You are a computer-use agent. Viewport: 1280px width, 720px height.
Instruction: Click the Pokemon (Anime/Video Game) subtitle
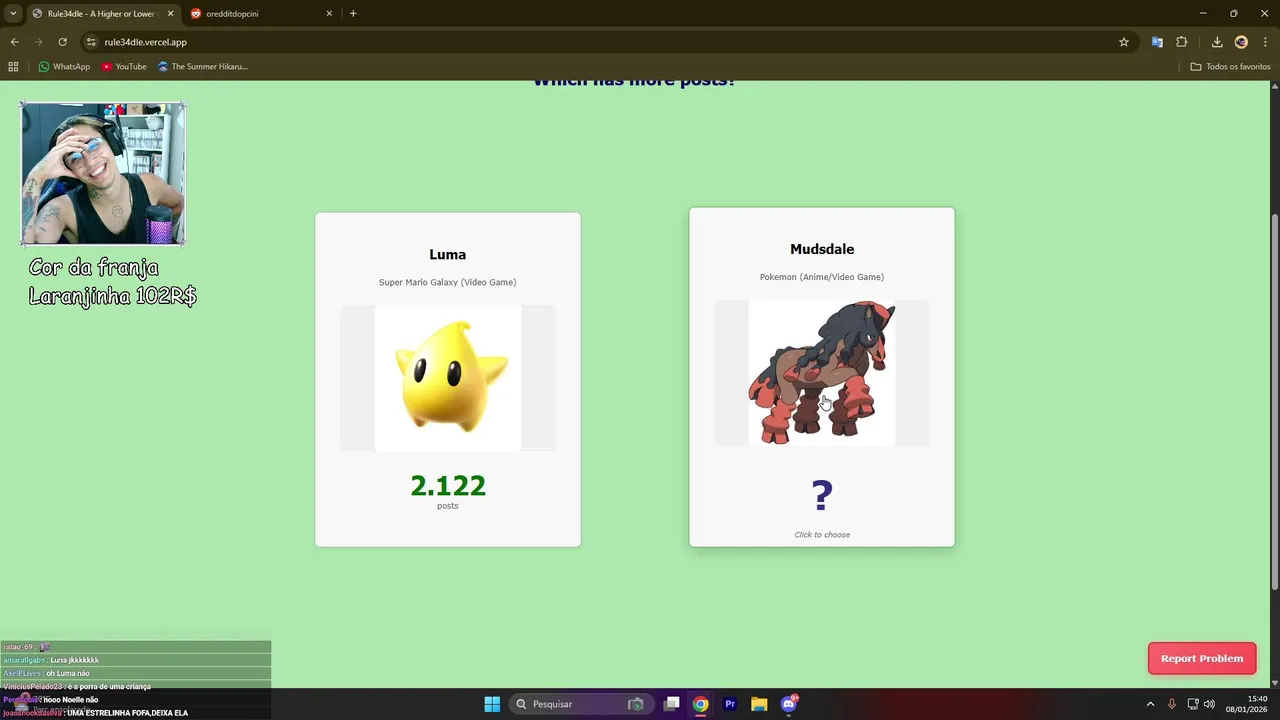(x=822, y=277)
